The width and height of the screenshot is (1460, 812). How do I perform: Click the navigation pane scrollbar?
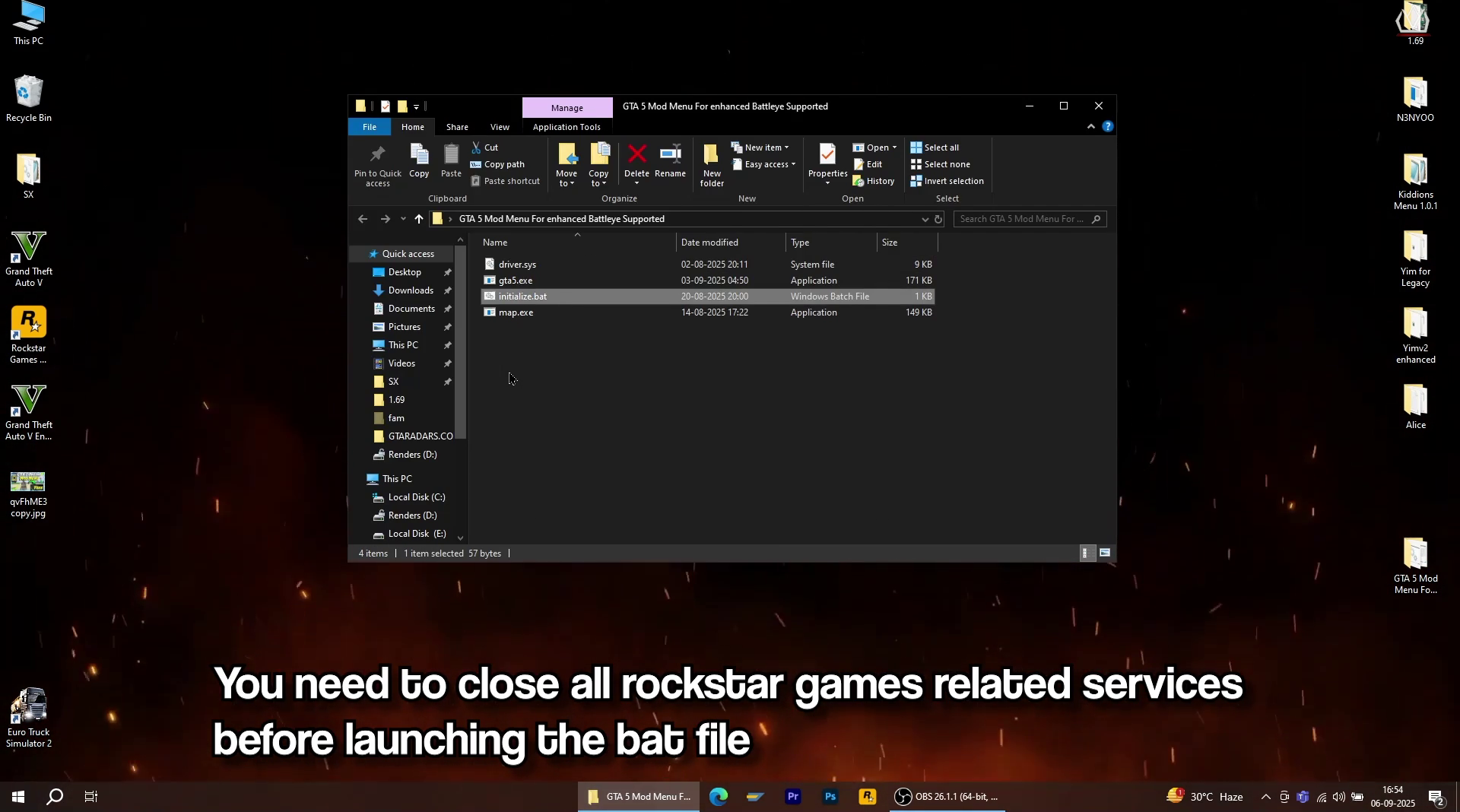(460, 342)
